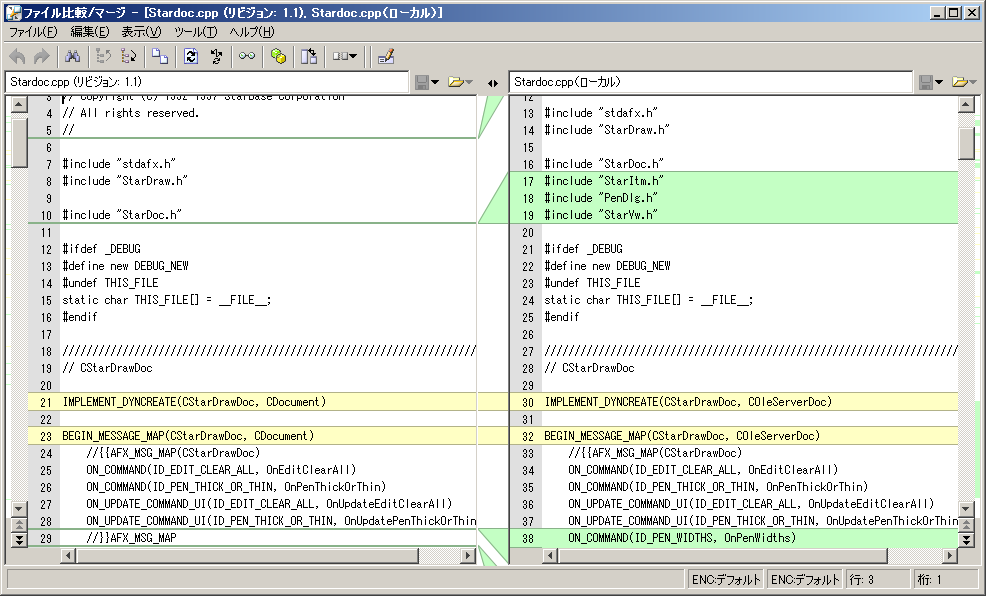986x596 pixels.
Task: Click the open folder icon for local Stardoc.cpp
Action: coord(960,82)
